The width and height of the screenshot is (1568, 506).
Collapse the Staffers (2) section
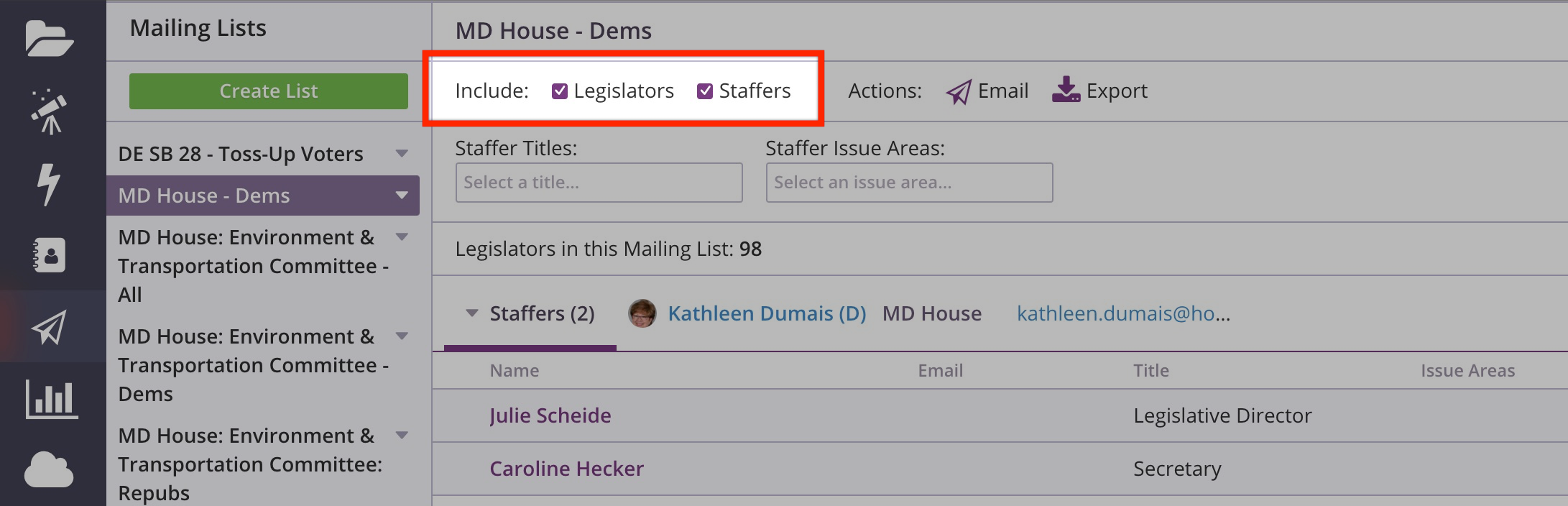(472, 313)
